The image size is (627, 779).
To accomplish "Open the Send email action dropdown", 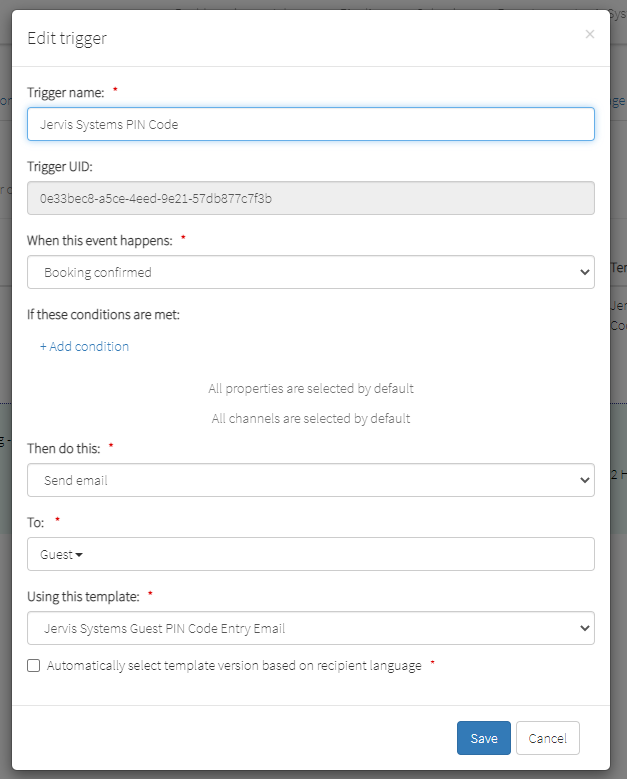I will (x=310, y=480).
